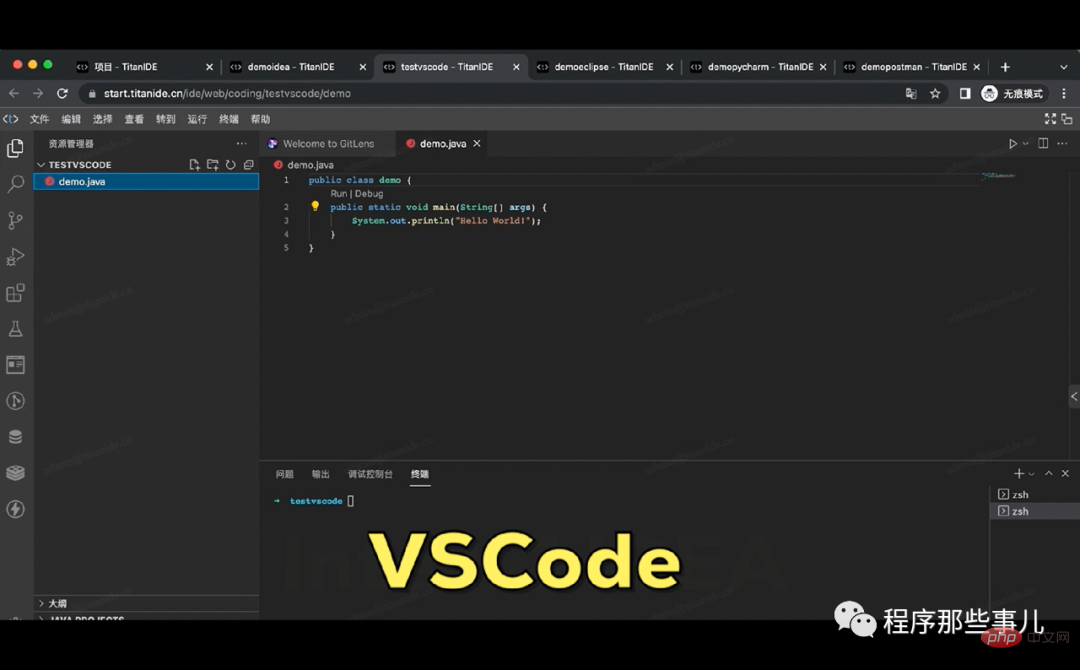Open editor more actions ellipsis
Viewport: 1080px width, 670px height.
click(1062, 143)
